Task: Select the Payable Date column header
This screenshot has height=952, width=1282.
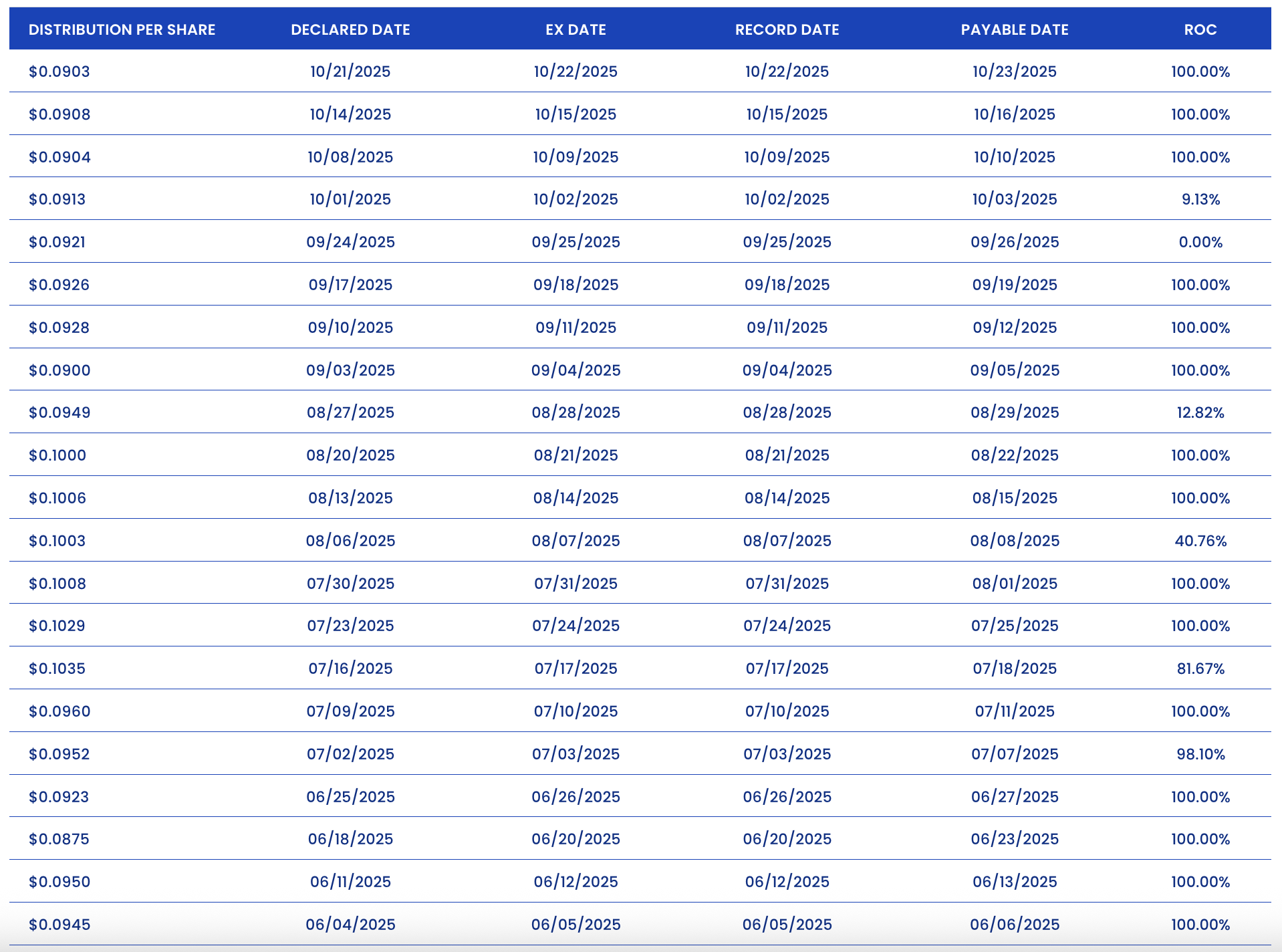Action: (1015, 29)
